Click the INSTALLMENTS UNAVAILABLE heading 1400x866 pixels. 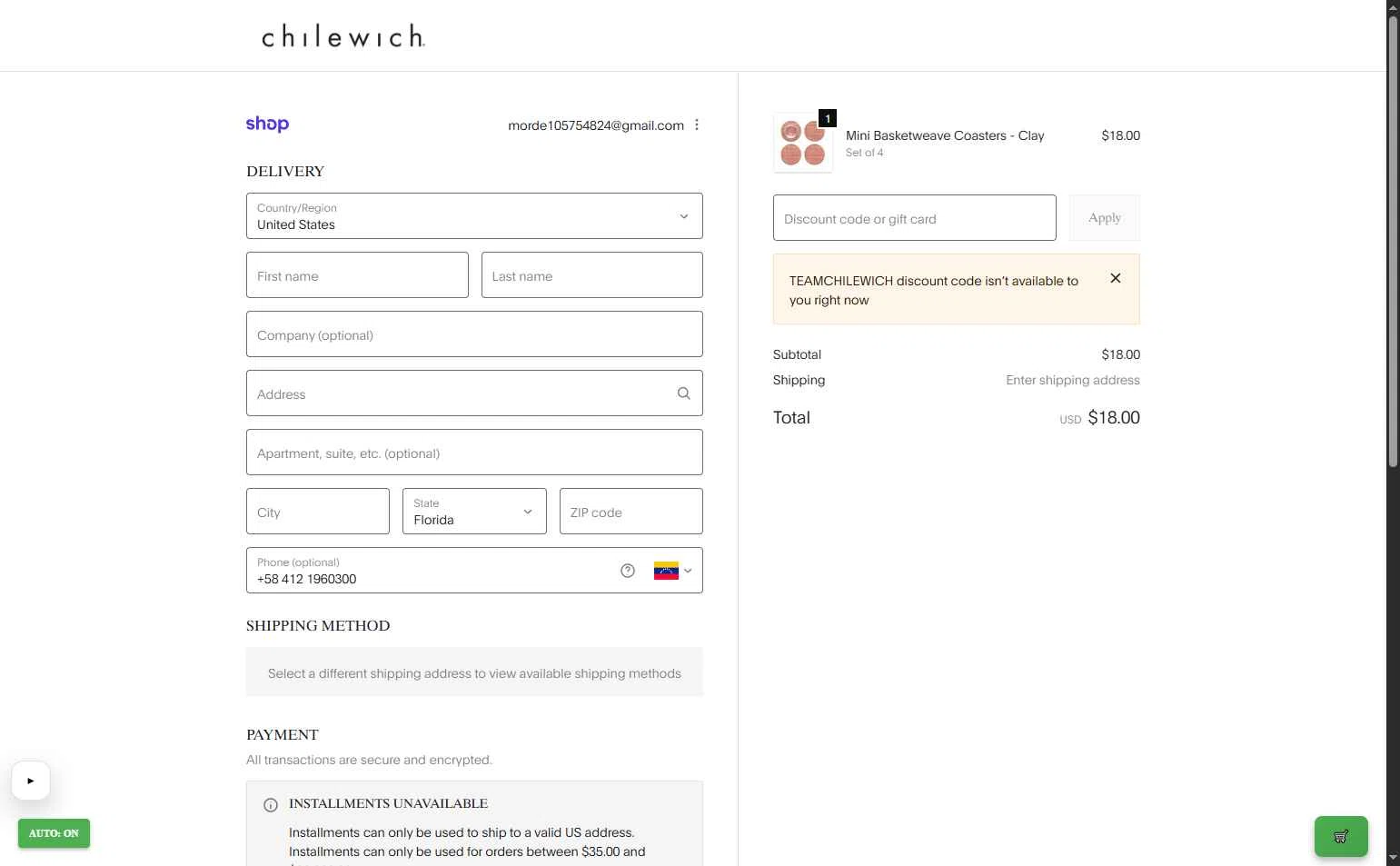(389, 803)
